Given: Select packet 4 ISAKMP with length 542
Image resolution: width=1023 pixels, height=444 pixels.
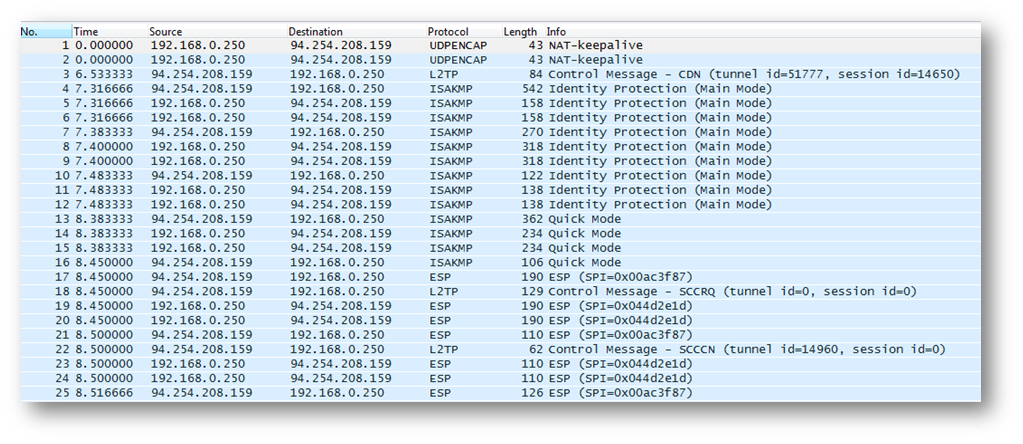Looking at the screenshot, I should (500, 89).
